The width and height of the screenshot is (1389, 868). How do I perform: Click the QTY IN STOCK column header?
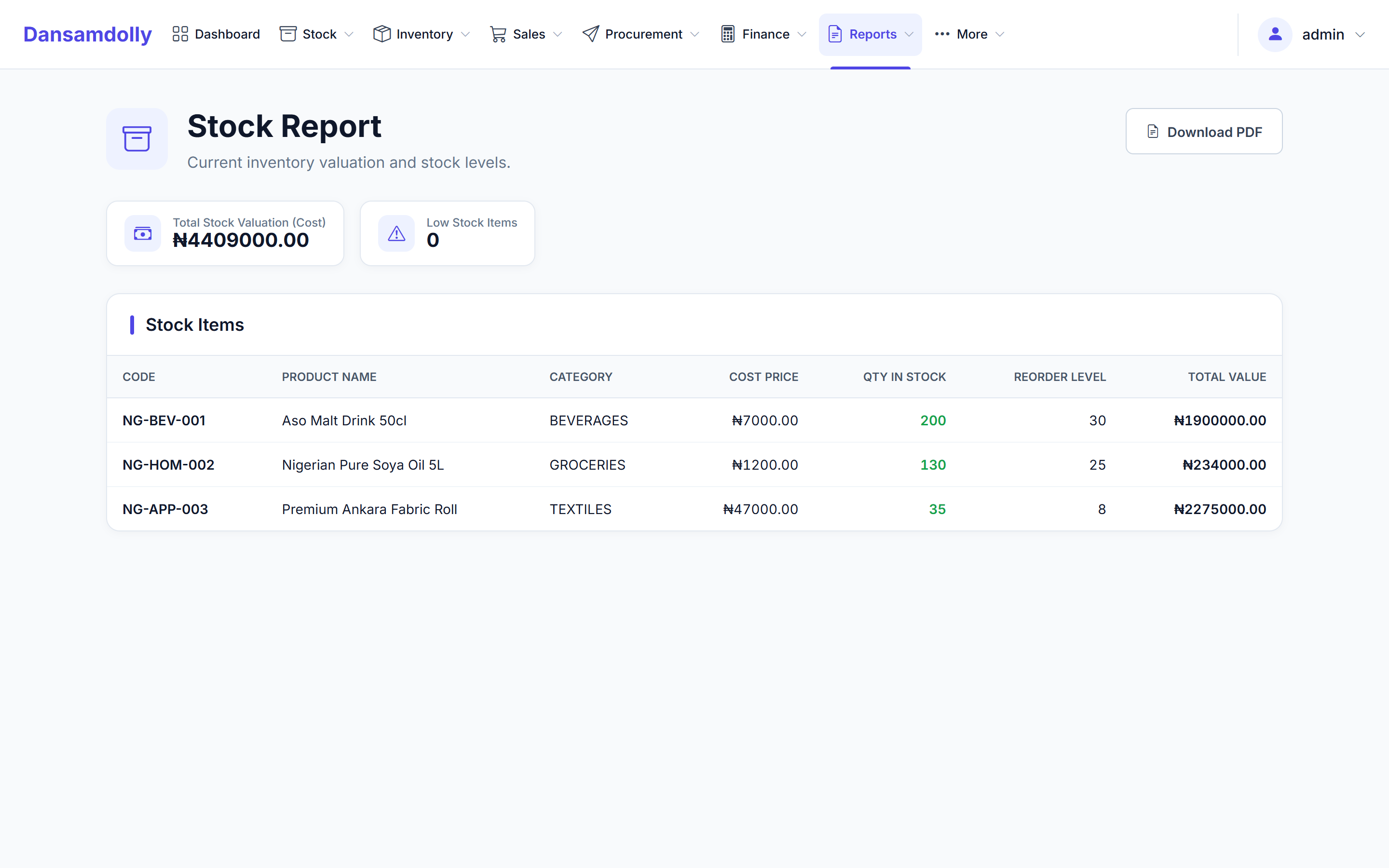coord(905,377)
